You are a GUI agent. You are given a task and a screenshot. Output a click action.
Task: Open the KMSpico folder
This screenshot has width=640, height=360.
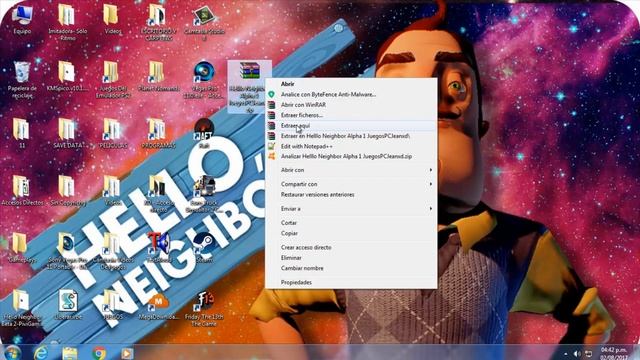pyautogui.click(x=67, y=76)
